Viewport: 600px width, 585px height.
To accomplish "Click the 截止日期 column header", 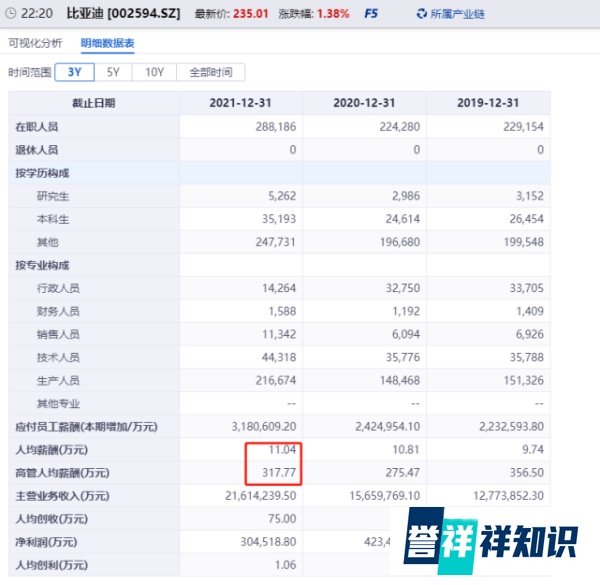I will [94, 103].
